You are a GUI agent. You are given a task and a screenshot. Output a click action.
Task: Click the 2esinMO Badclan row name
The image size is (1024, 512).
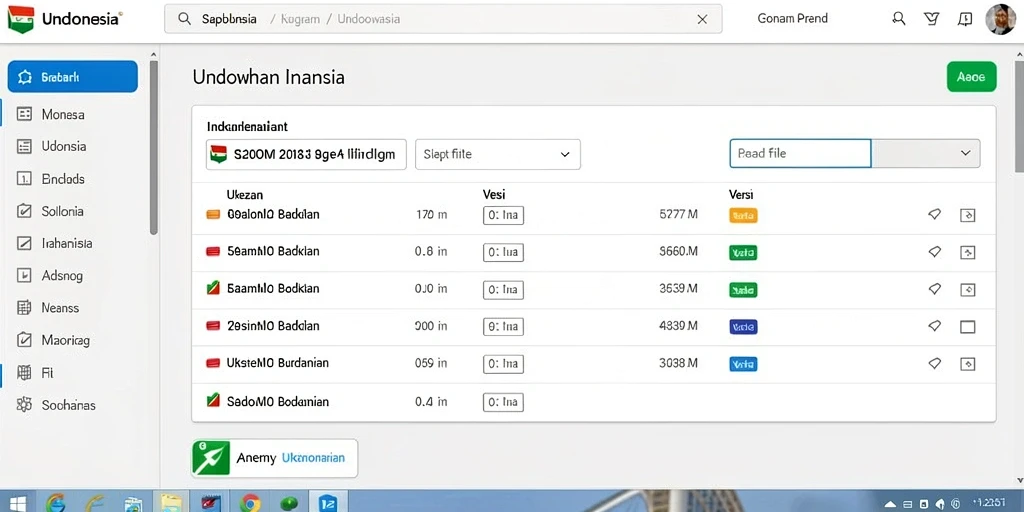pos(273,326)
